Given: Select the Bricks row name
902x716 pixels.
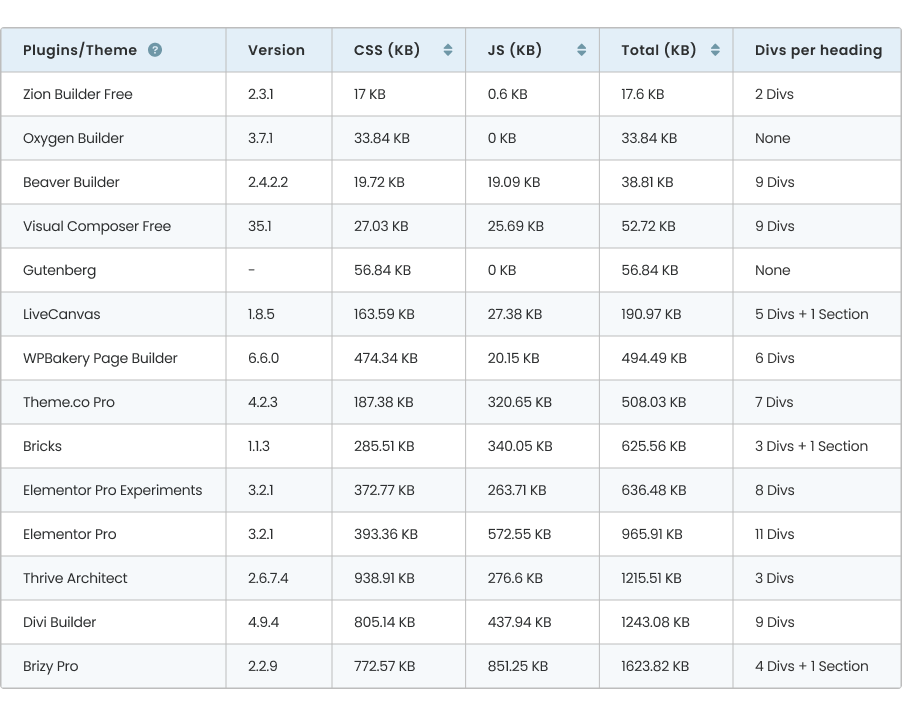Looking at the screenshot, I should pyautogui.click(x=42, y=446).
